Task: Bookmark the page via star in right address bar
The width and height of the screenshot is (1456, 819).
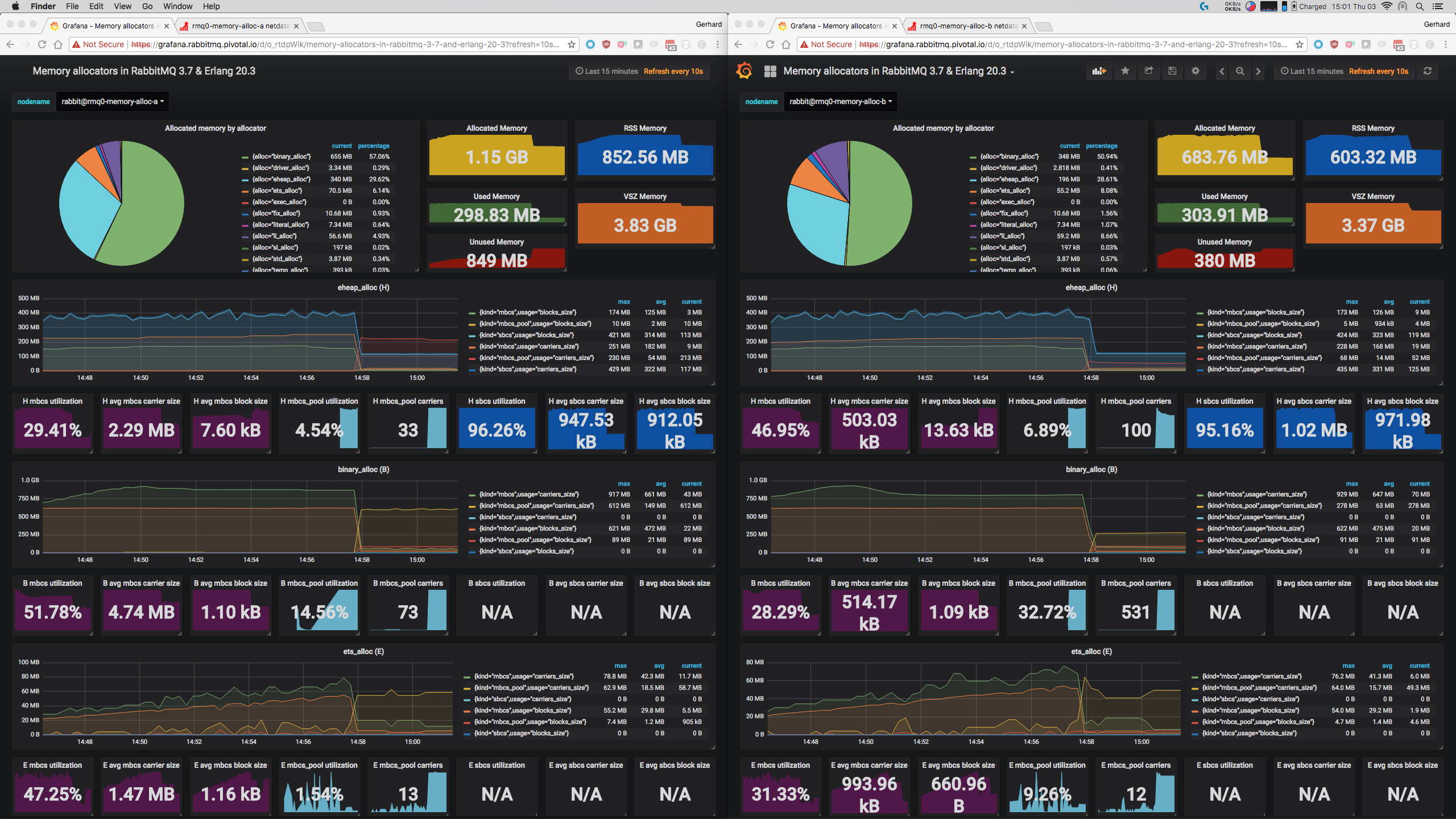Action: point(1300,44)
